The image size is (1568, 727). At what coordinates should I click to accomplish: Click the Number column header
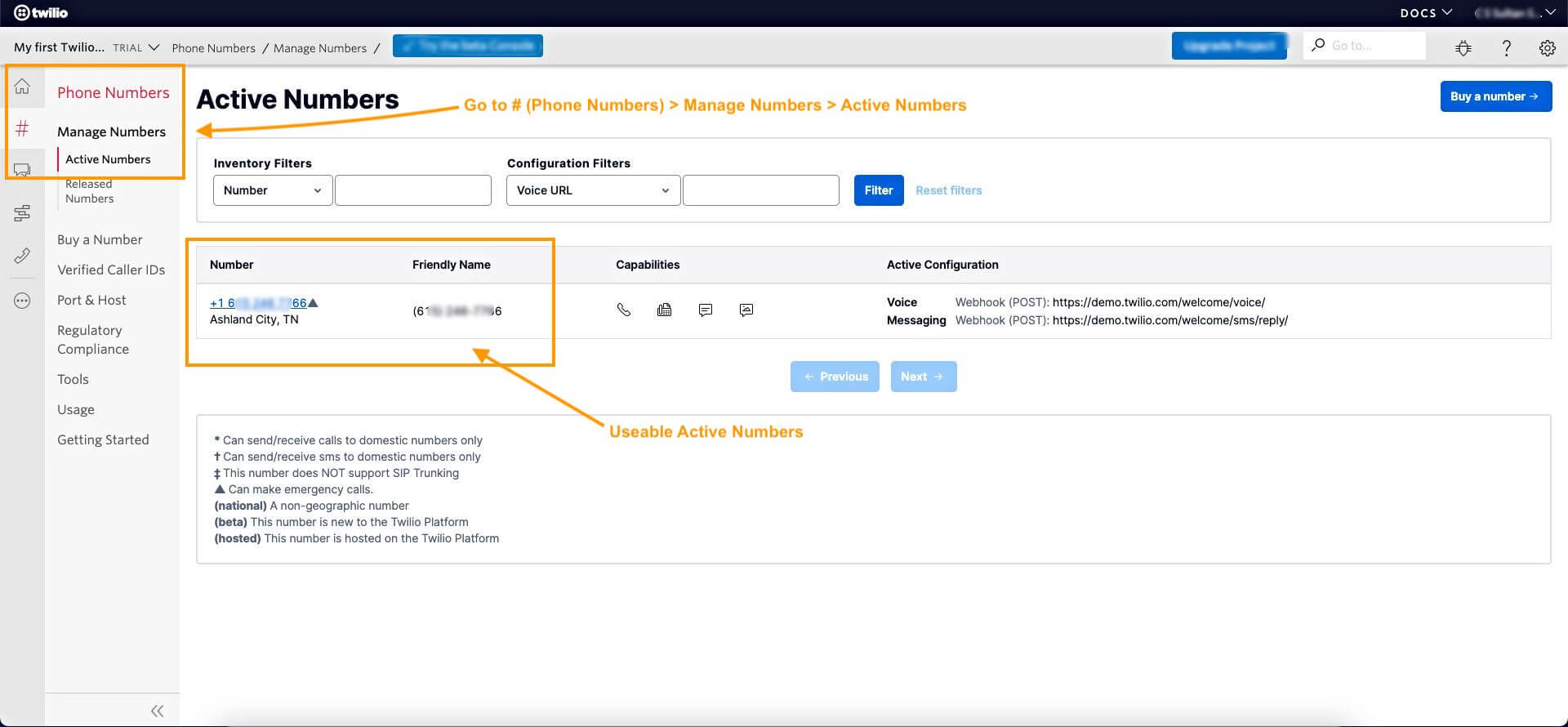[x=232, y=265]
